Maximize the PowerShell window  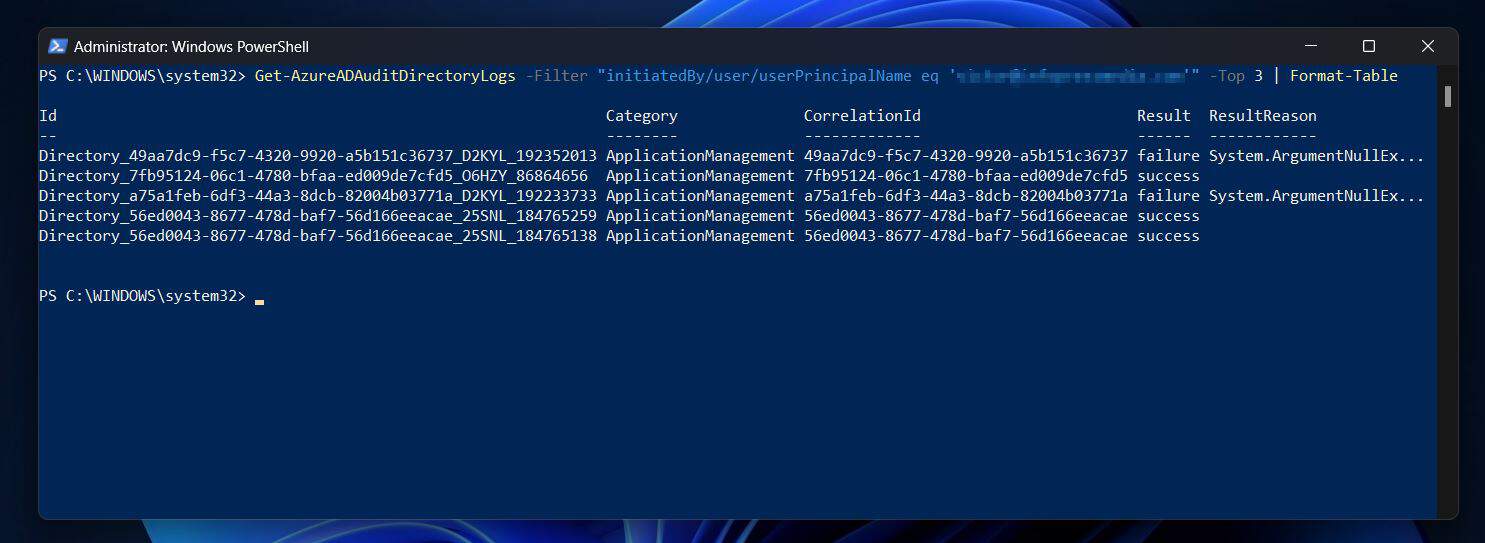point(1369,46)
